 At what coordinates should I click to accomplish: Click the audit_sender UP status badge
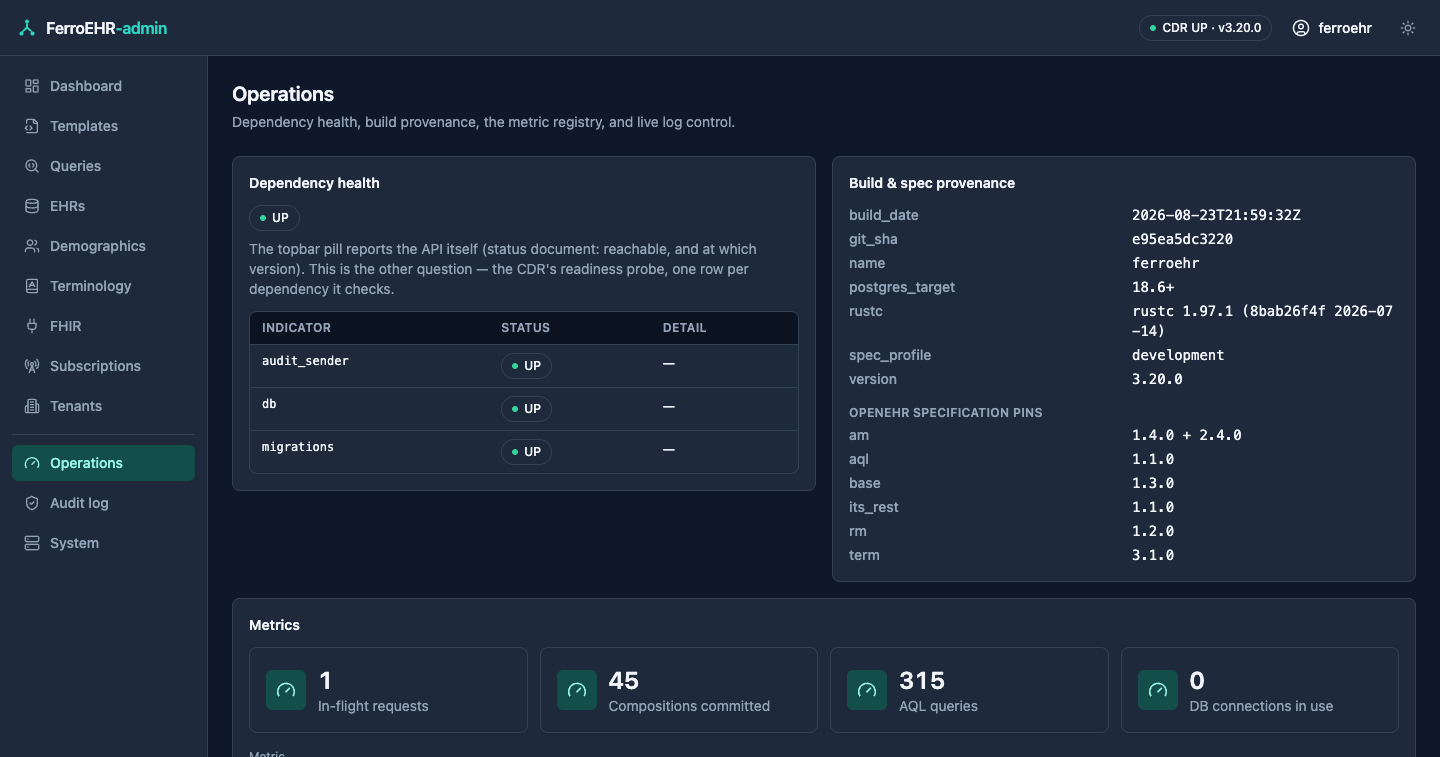pos(526,366)
